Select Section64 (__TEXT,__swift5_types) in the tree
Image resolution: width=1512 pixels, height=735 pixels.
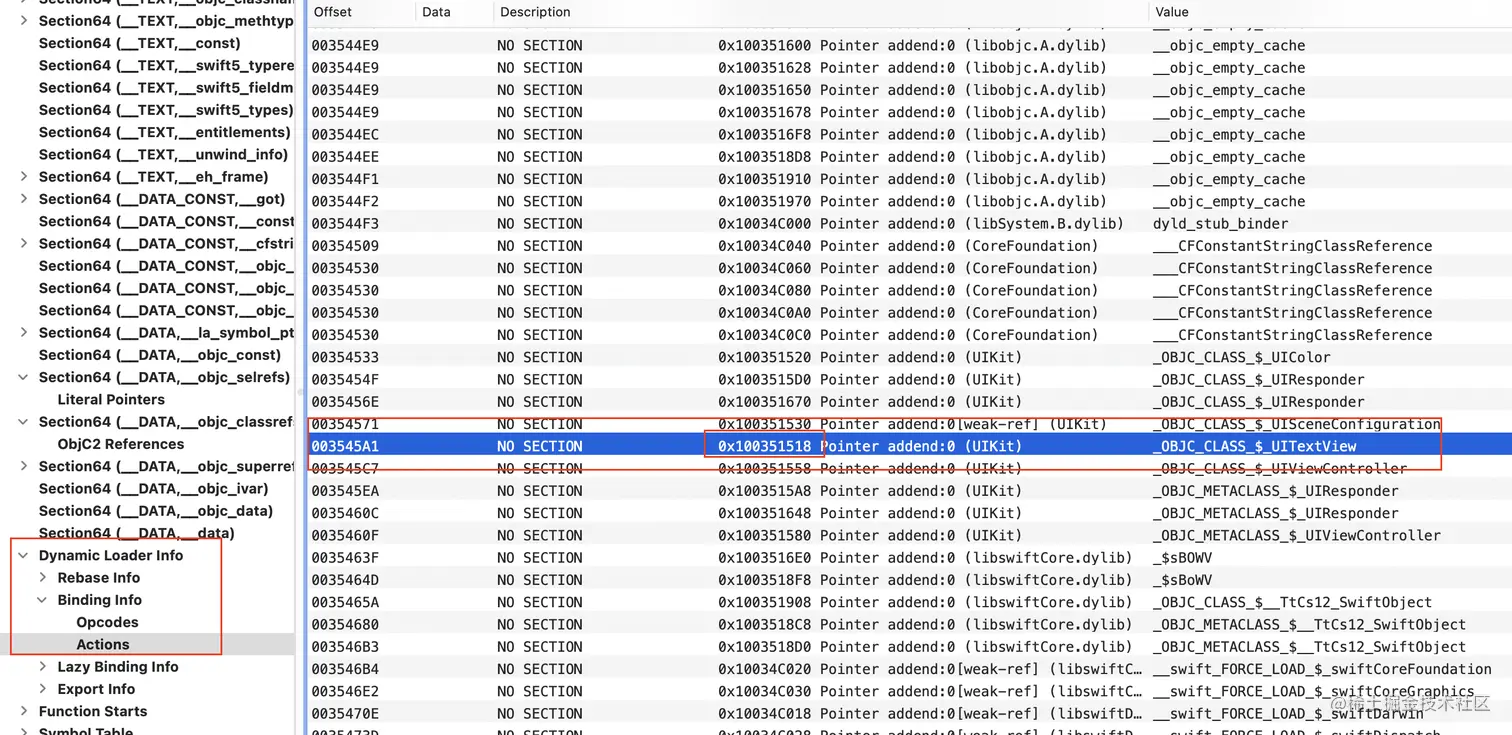166,110
